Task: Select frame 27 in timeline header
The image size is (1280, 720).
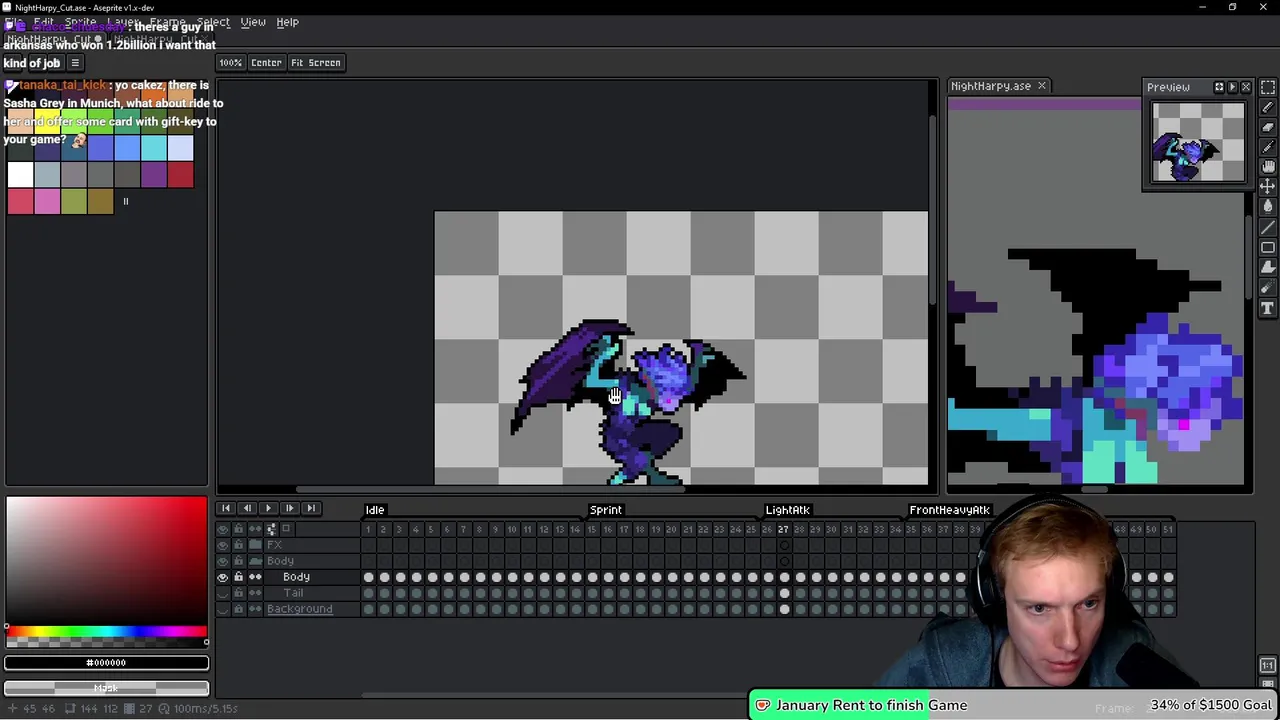Action: [x=784, y=529]
